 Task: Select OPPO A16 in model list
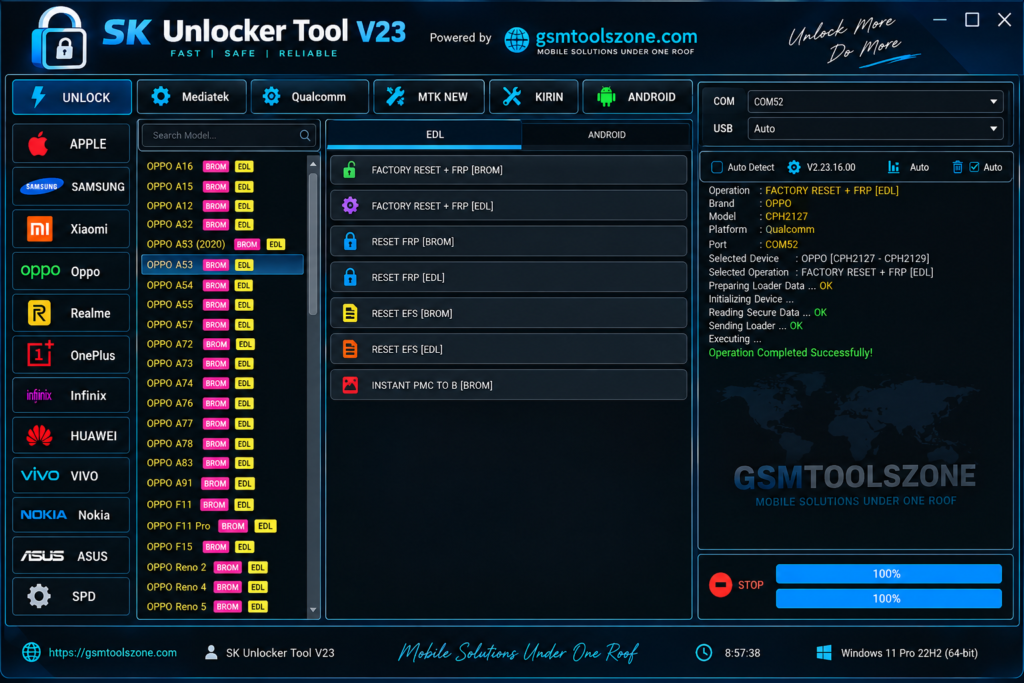pos(222,167)
